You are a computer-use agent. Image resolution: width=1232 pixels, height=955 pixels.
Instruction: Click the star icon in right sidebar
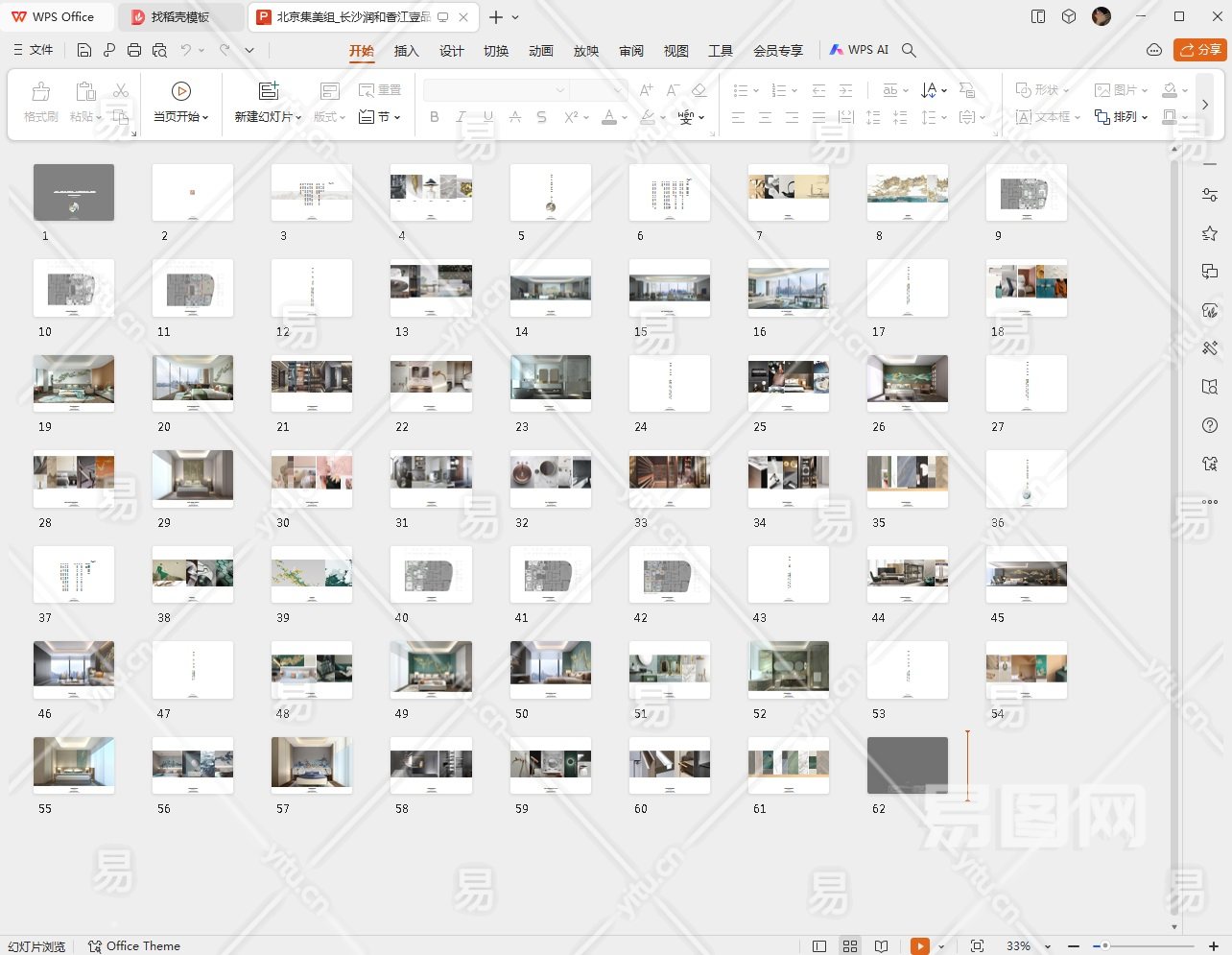coord(1210,233)
